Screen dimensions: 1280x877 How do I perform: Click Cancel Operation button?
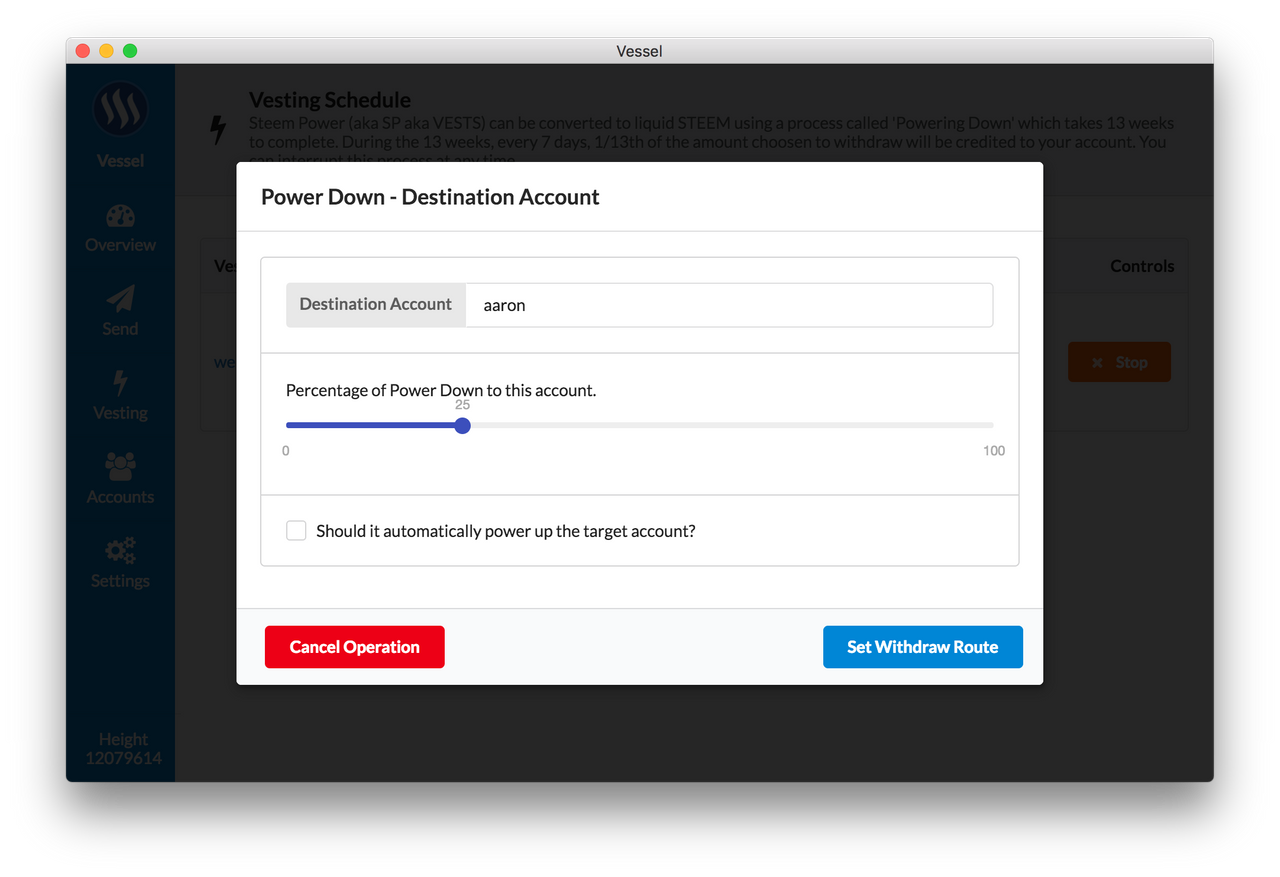pos(354,647)
